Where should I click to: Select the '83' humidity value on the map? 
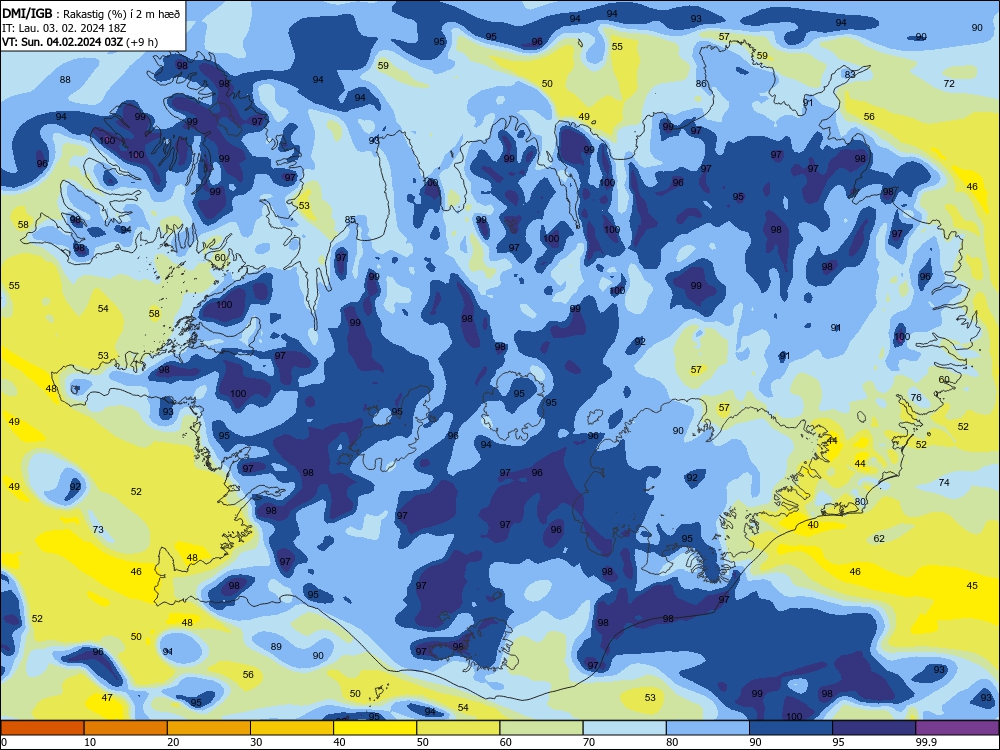pos(850,75)
